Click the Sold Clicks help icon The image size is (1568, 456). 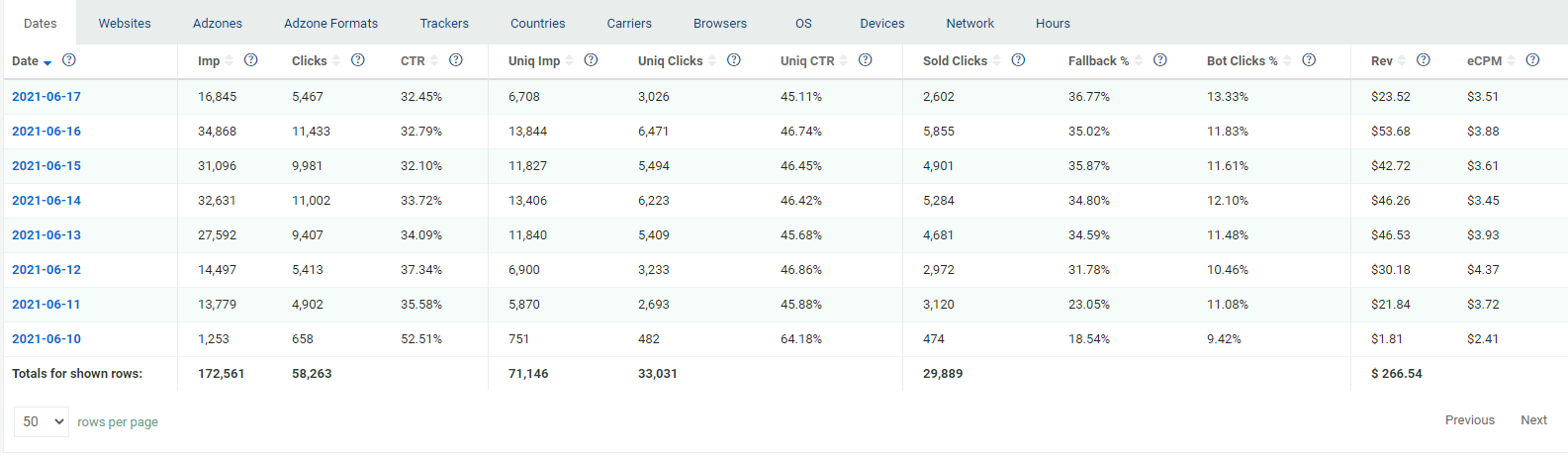[1018, 60]
